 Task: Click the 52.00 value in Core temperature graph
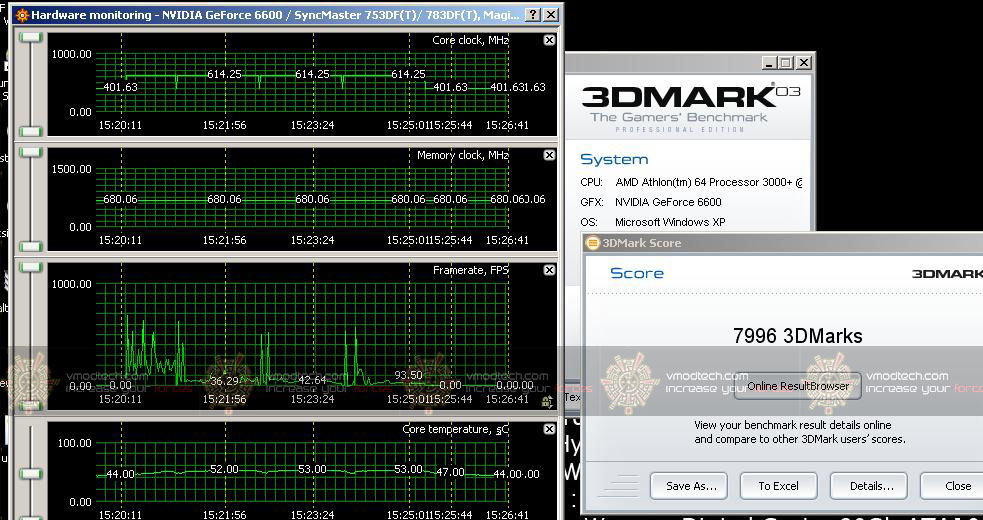tap(224, 469)
